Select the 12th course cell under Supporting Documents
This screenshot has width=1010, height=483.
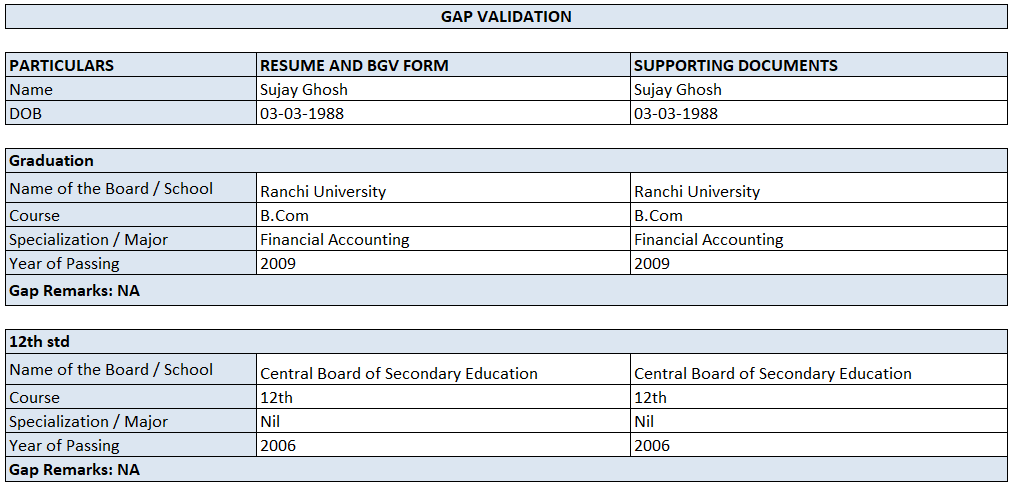pyautogui.click(x=650, y=398)
